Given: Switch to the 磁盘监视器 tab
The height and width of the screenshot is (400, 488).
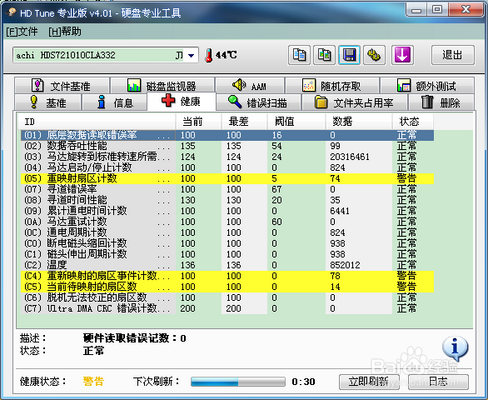Looking at the screenshot, I should point(162,86).
